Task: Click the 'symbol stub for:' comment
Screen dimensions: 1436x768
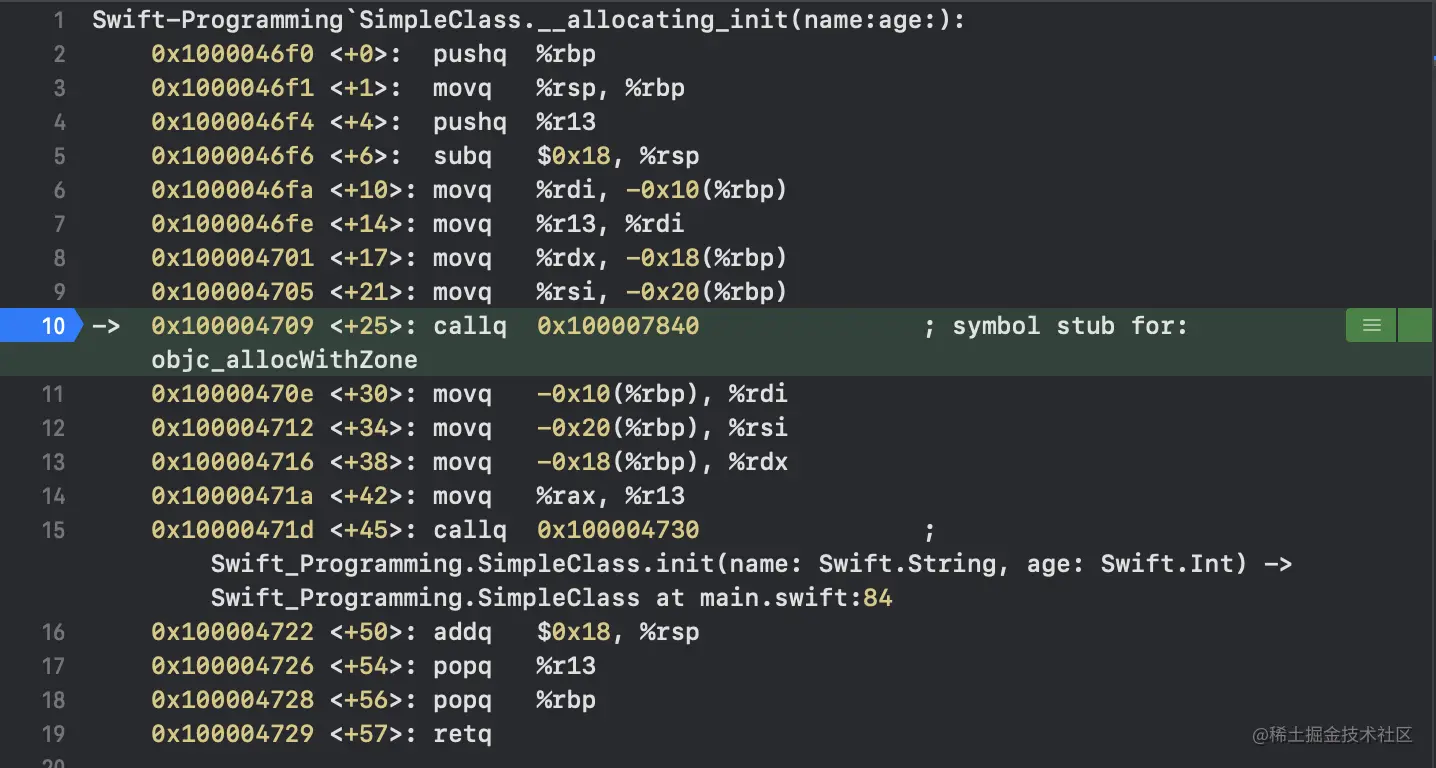Action: point(1069,326)
